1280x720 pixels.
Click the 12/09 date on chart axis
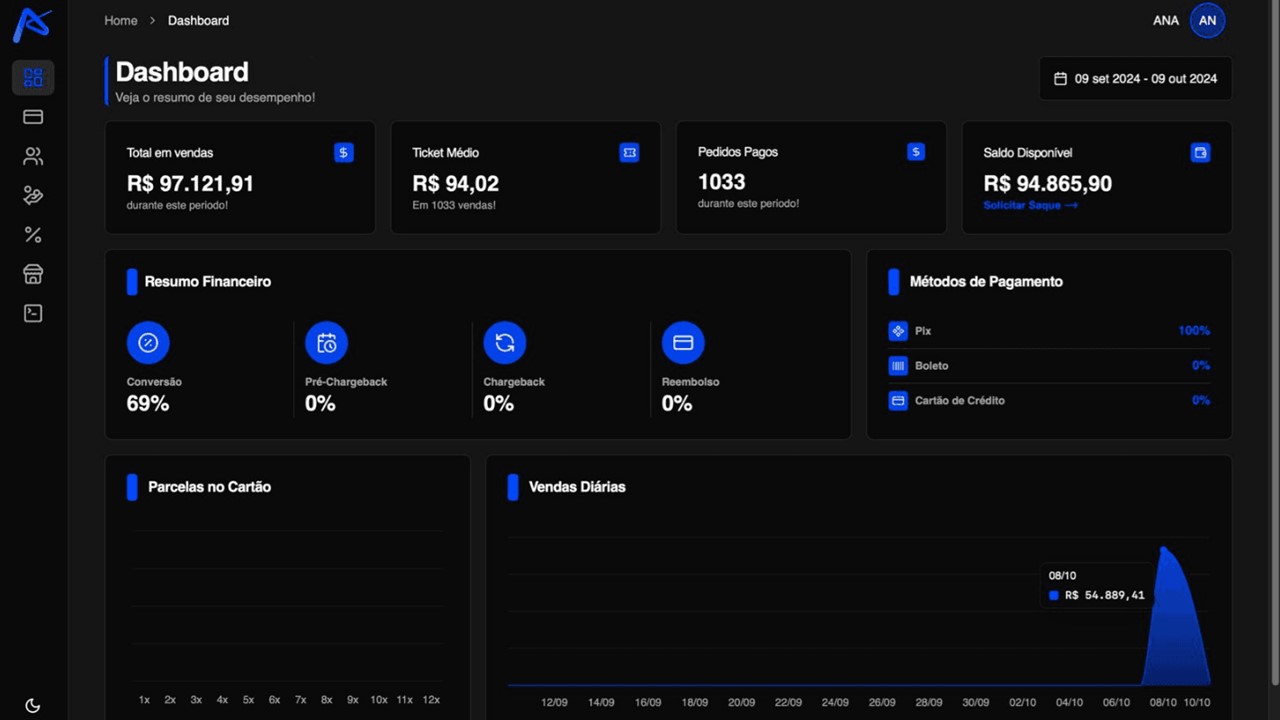554,703
